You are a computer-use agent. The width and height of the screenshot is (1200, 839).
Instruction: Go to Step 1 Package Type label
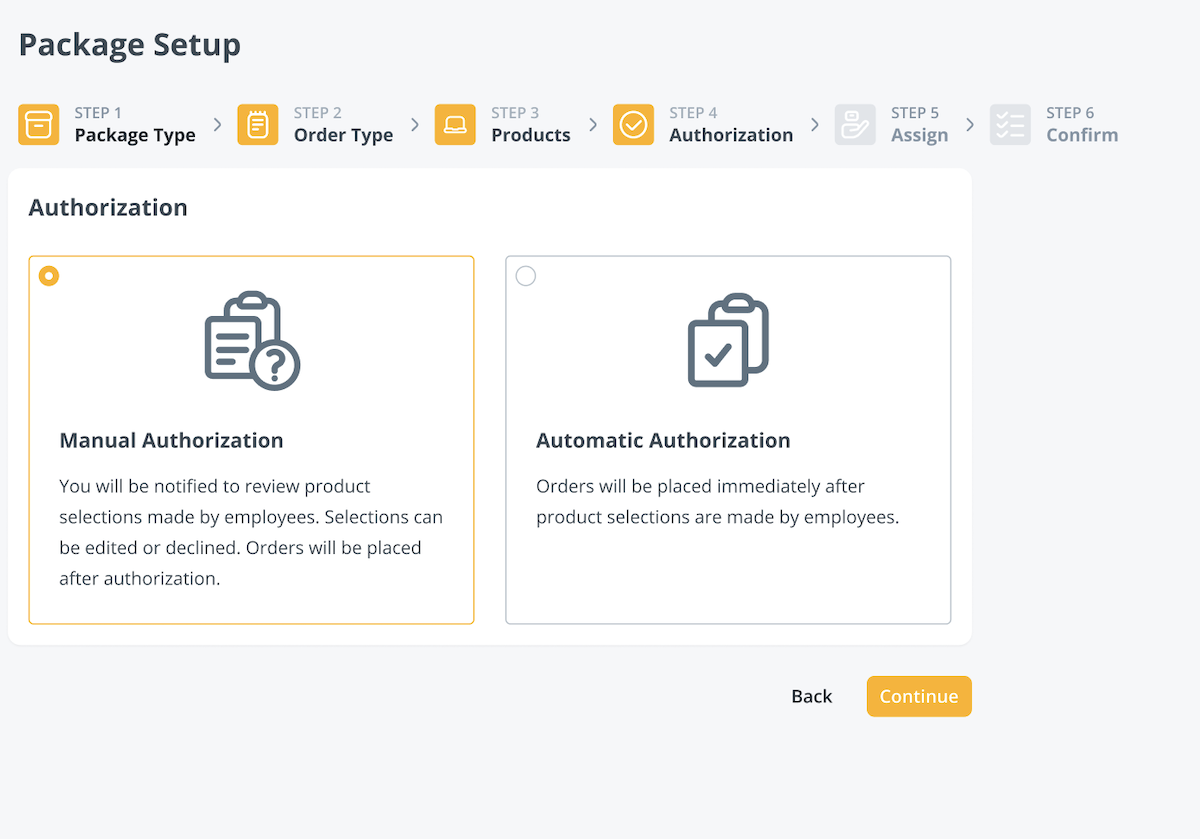pyautogui.click(x=135, y=135)
